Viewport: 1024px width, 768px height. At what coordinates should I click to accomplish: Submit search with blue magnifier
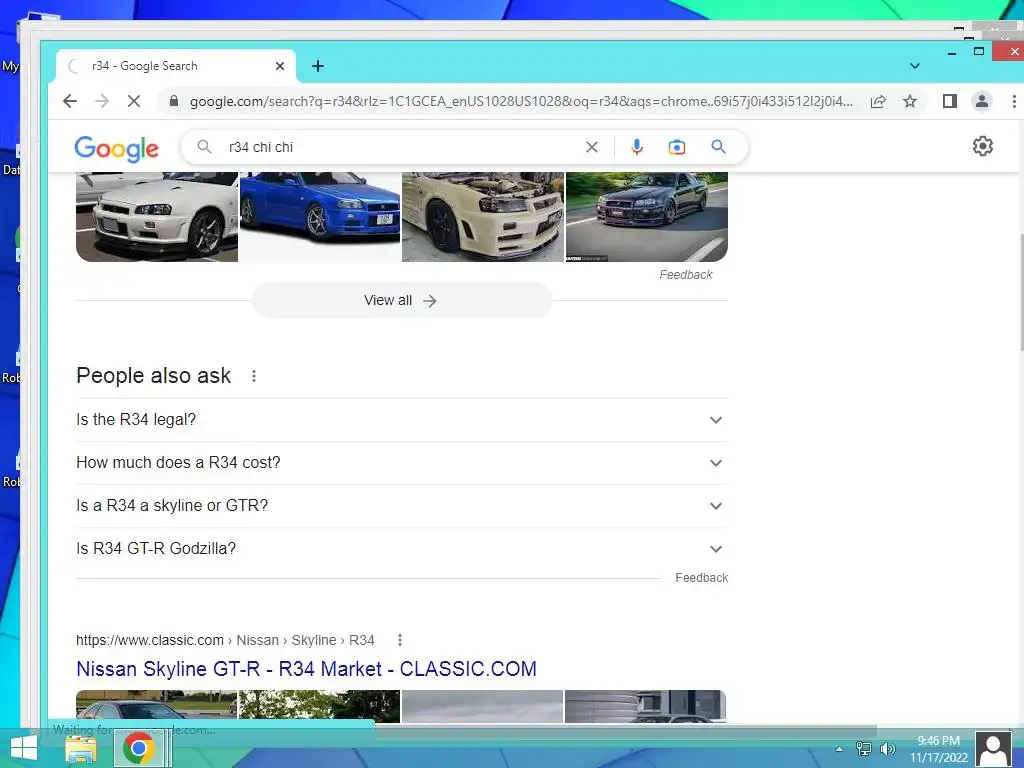click(x=718, y=147)
